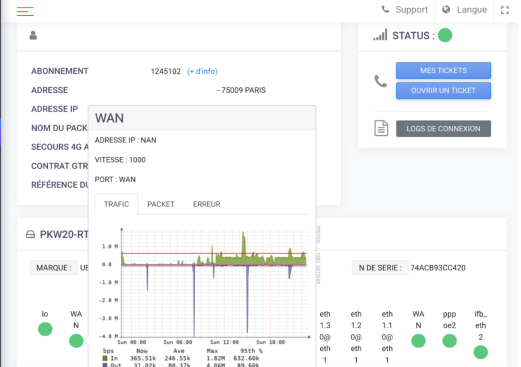This screenshot has width=521, height=367.
Task: Click the WAN traffic graph
Action: click(213, 283)
